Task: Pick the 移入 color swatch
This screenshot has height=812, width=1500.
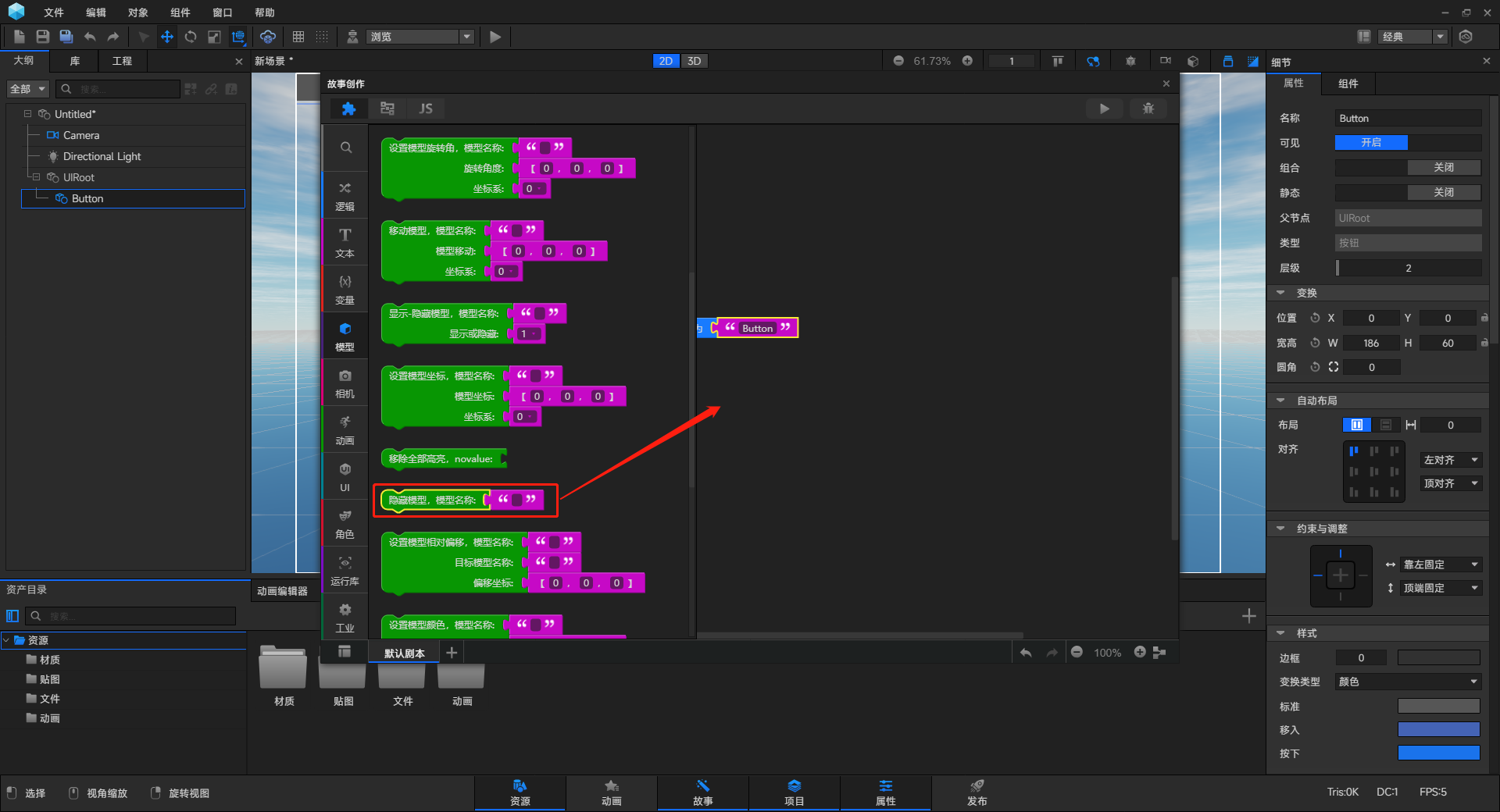Action: click(1439, 730)
